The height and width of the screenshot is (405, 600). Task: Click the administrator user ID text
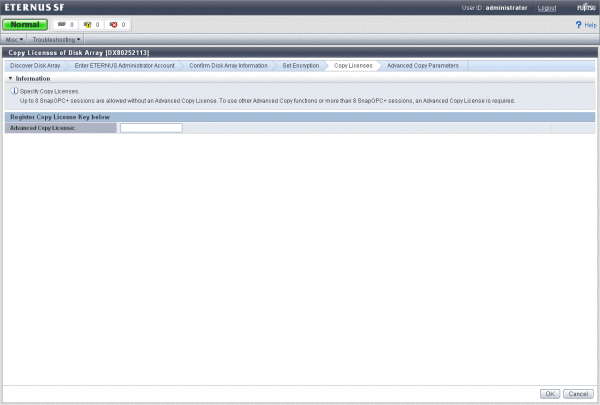pos(506,8)
